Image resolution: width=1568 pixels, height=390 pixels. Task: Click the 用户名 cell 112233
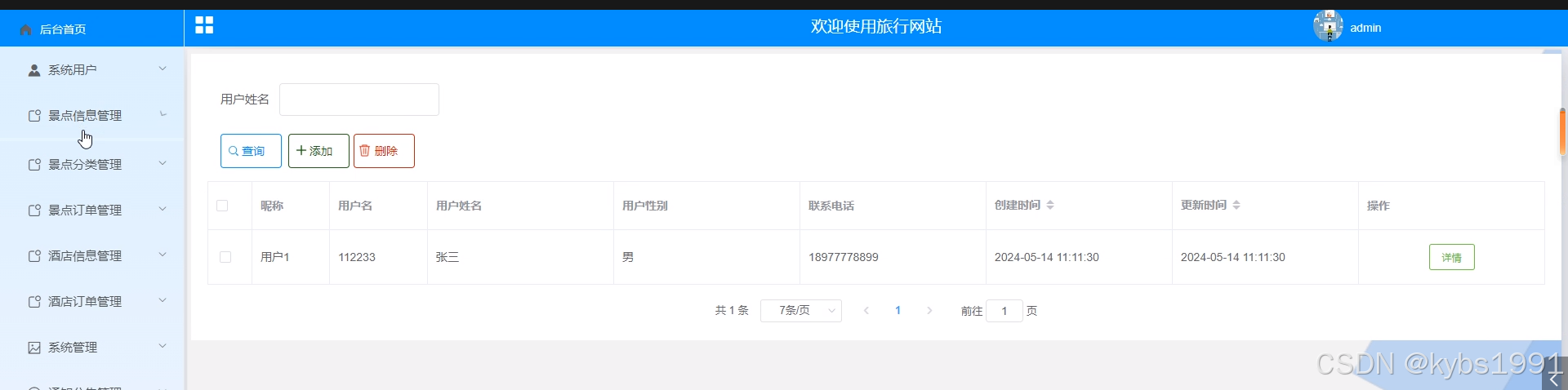click(357, 257)
